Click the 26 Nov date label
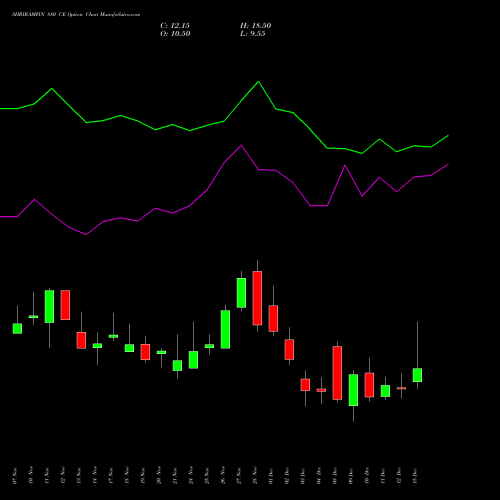This screenshot has width=500, height=500. click(x=223, y=475)
